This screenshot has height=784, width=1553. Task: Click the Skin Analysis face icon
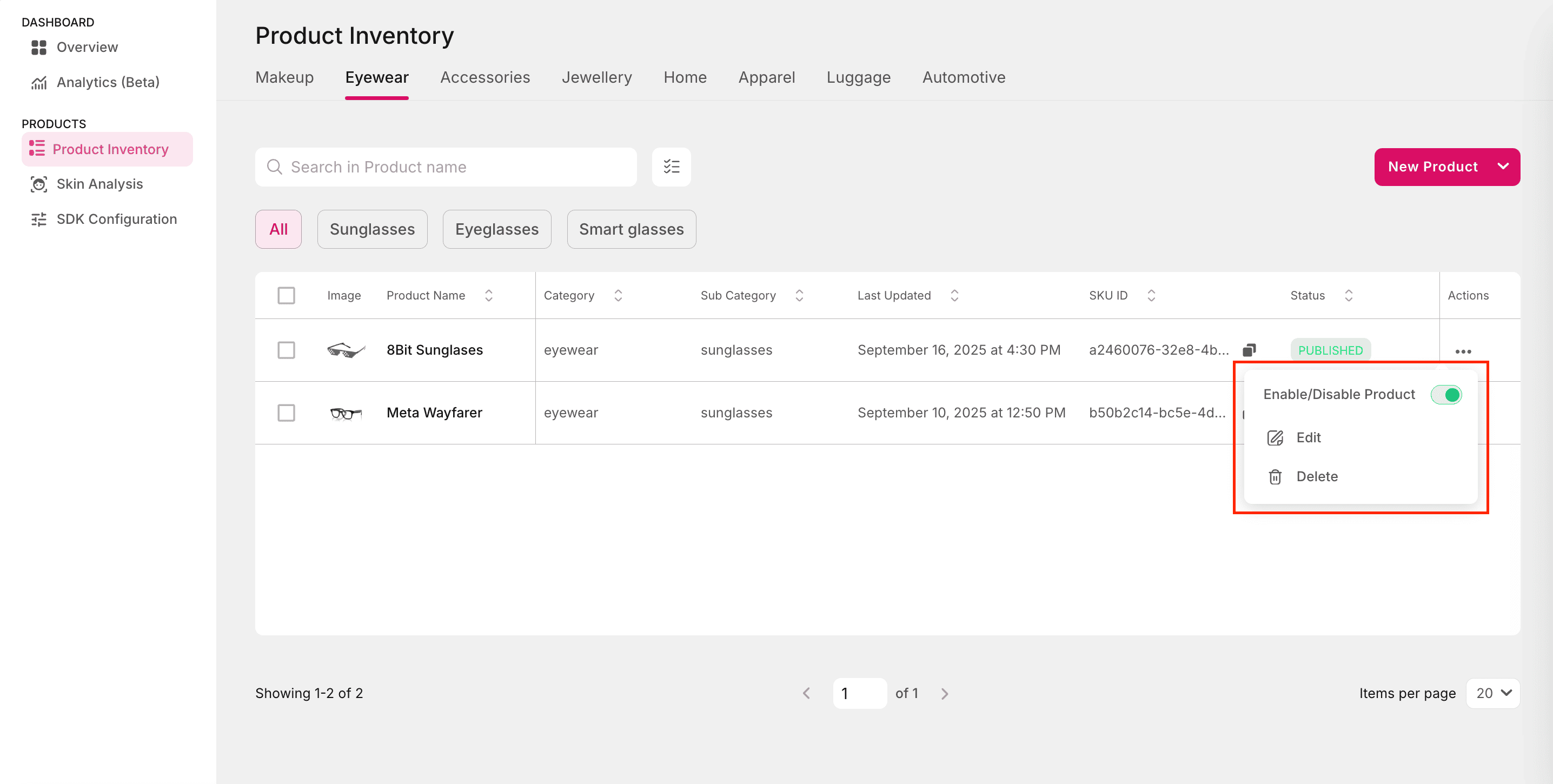point(38,184)
